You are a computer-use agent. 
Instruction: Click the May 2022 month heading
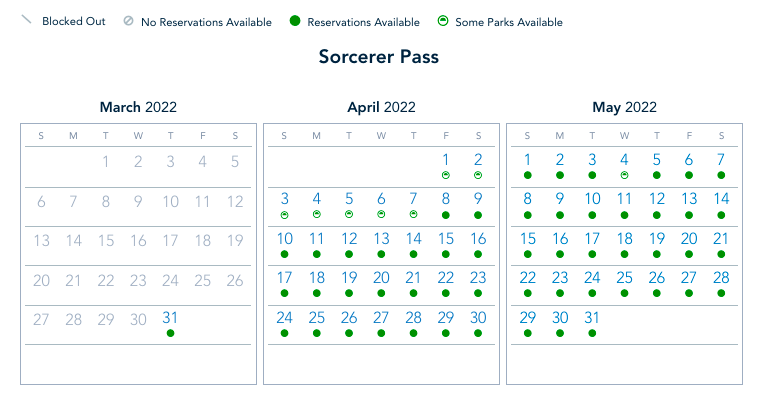pyautogui.click(x=624, y=107)
